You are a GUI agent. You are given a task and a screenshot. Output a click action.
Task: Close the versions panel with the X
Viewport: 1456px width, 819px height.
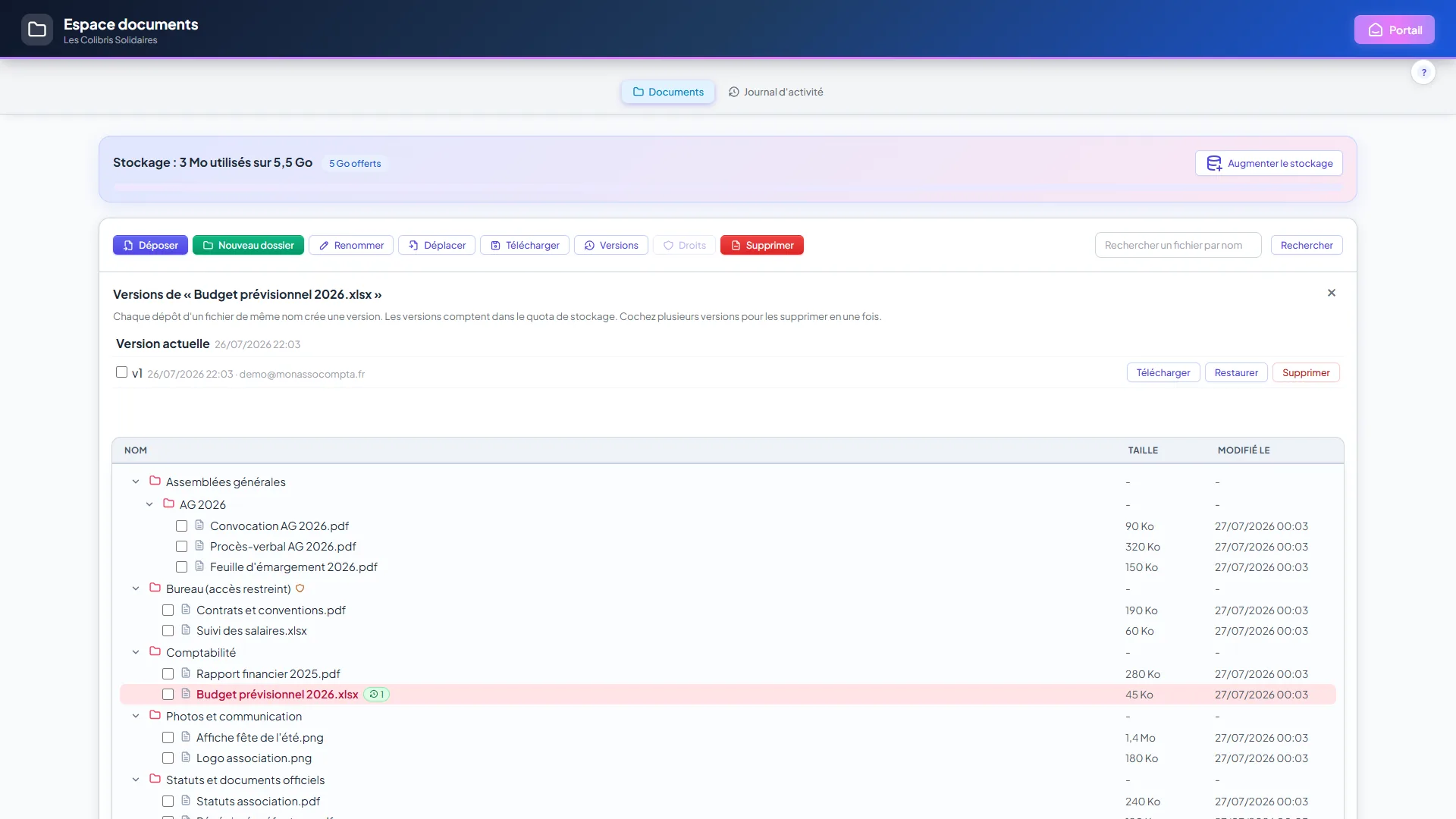(x=1332, y=293)
